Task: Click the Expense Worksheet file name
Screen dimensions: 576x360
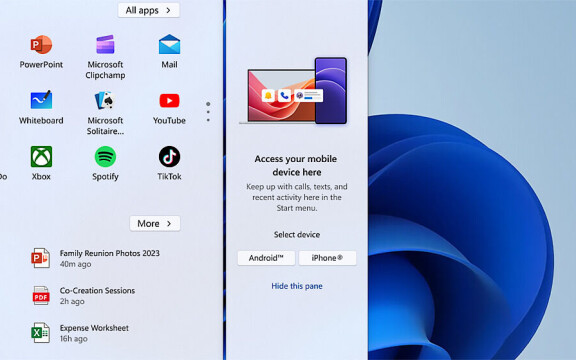Action: click(94, 328)
